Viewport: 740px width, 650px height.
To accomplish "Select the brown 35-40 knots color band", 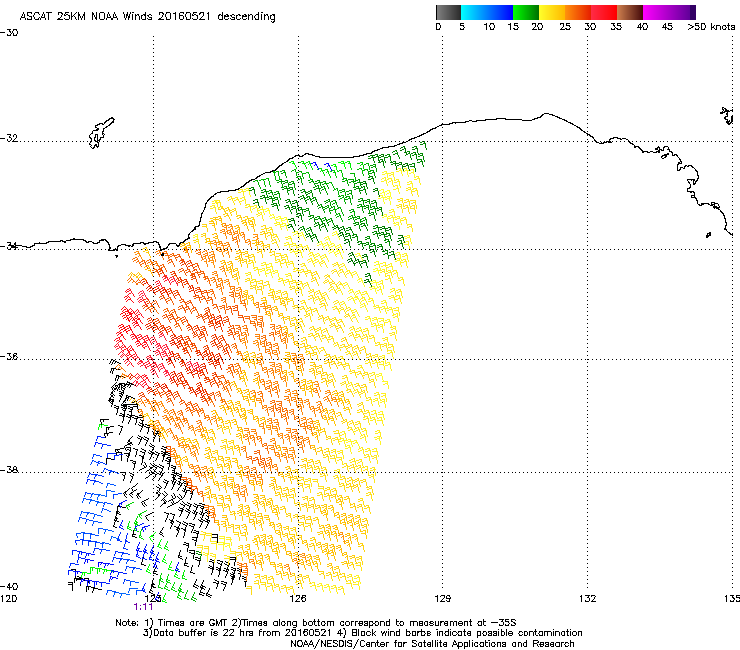I will (x=630, y=12).
